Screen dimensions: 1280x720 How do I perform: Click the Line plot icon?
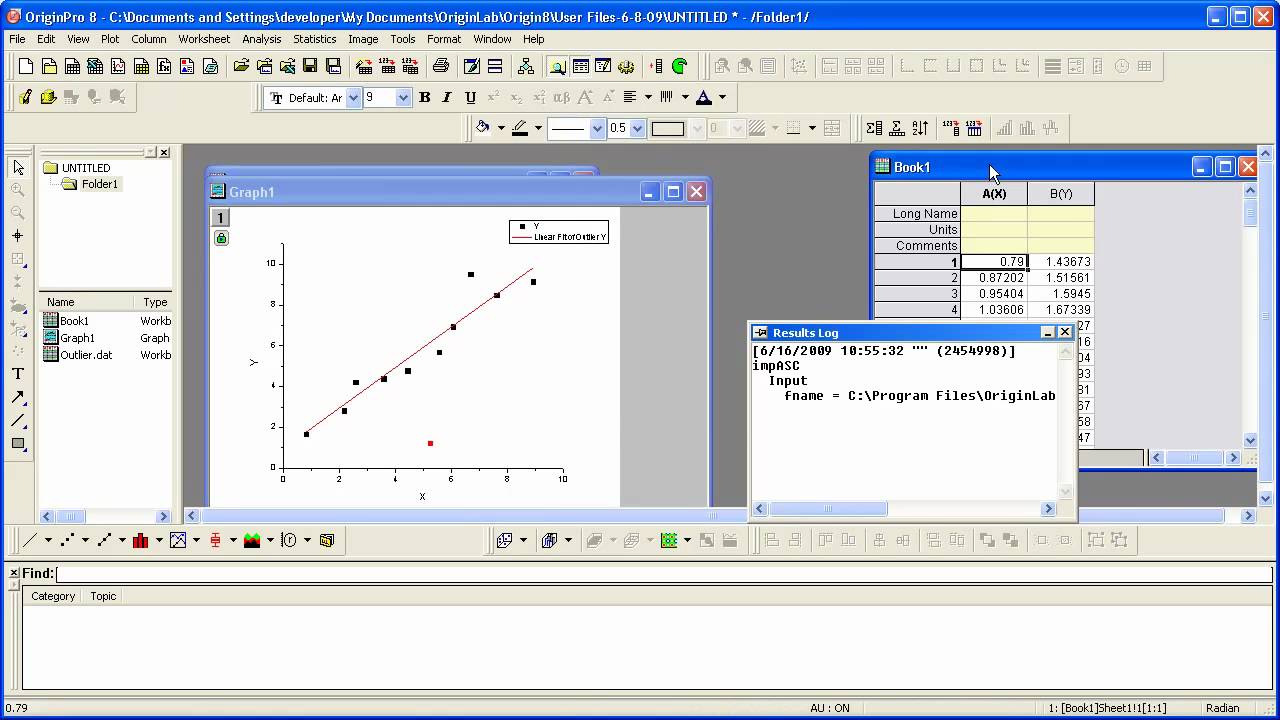pos(30,540)
